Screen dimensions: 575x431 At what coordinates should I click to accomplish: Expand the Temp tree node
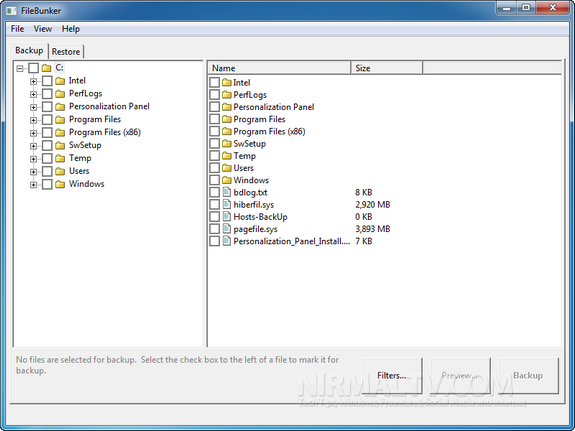coord(33,159)
